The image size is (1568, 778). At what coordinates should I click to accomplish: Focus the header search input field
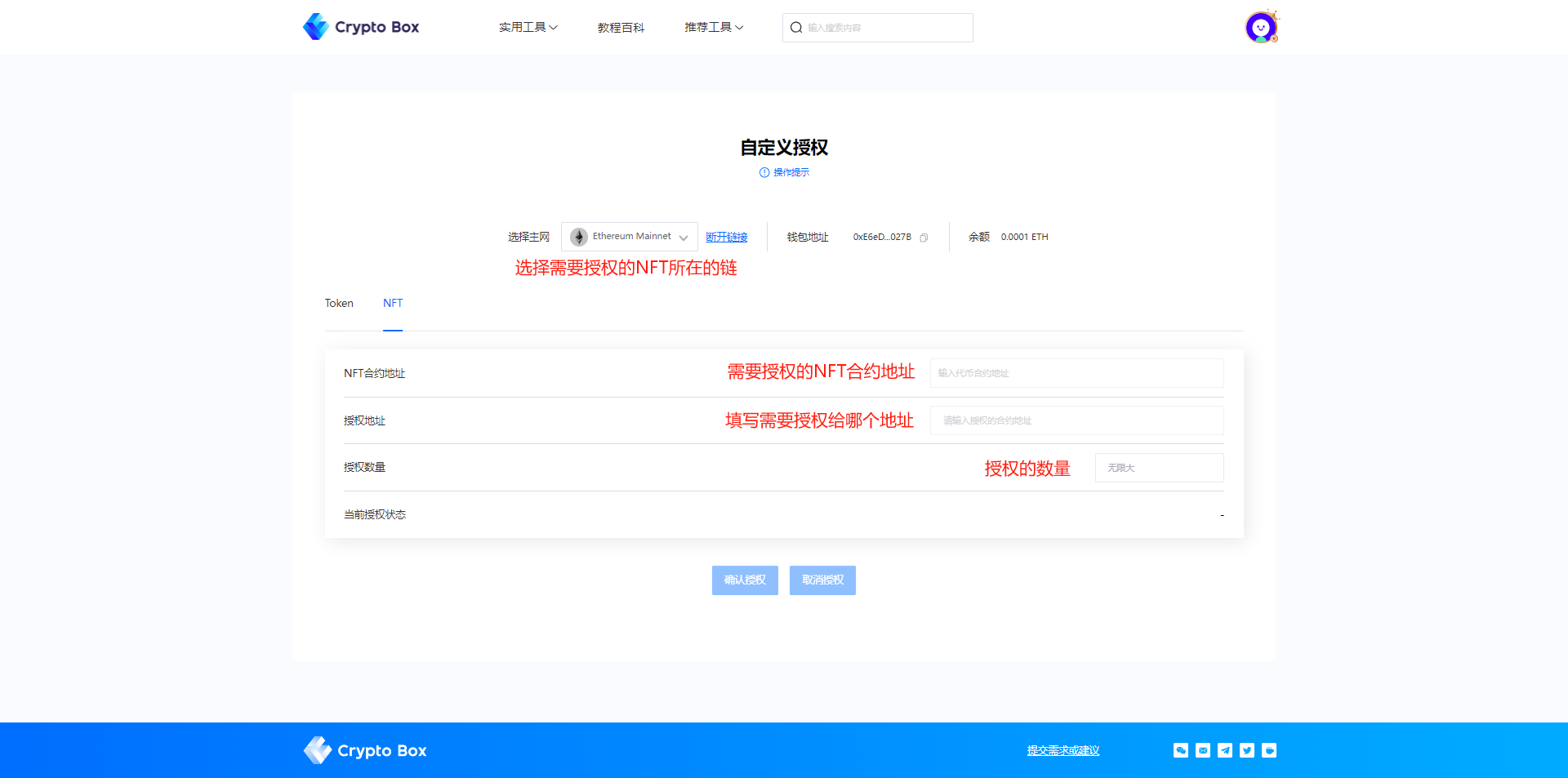(878, 28)
